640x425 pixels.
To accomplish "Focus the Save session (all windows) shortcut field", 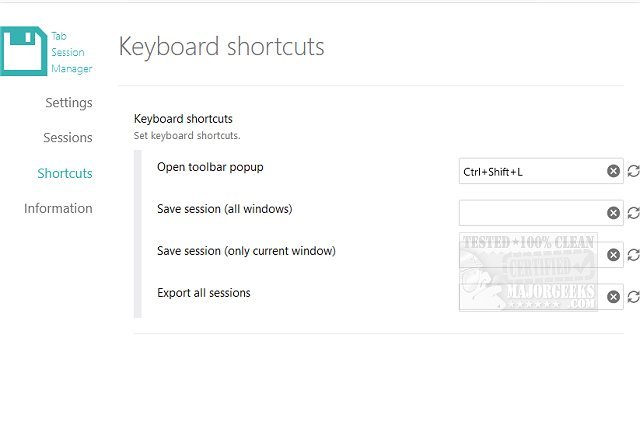I will [x=530, y=213].
